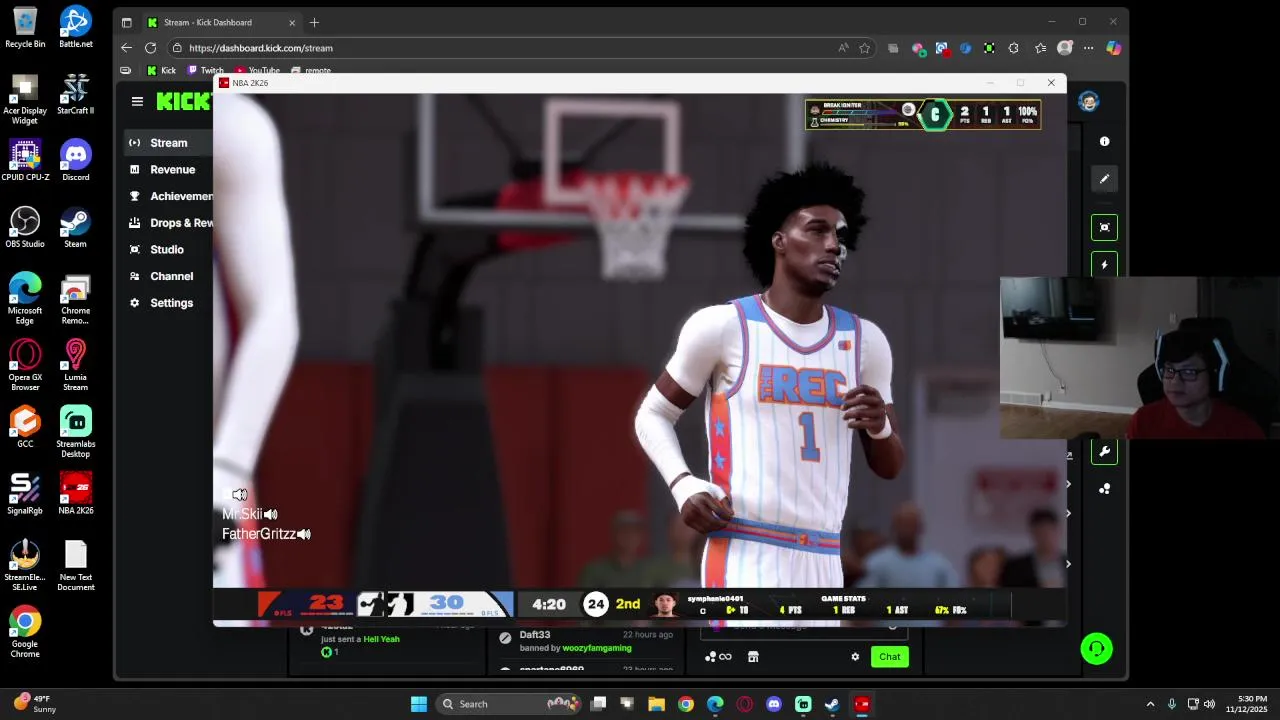Open woozyfamgaming moderator link
The height and width of the screenshot is (720, 1280).
tap(597, 648)
